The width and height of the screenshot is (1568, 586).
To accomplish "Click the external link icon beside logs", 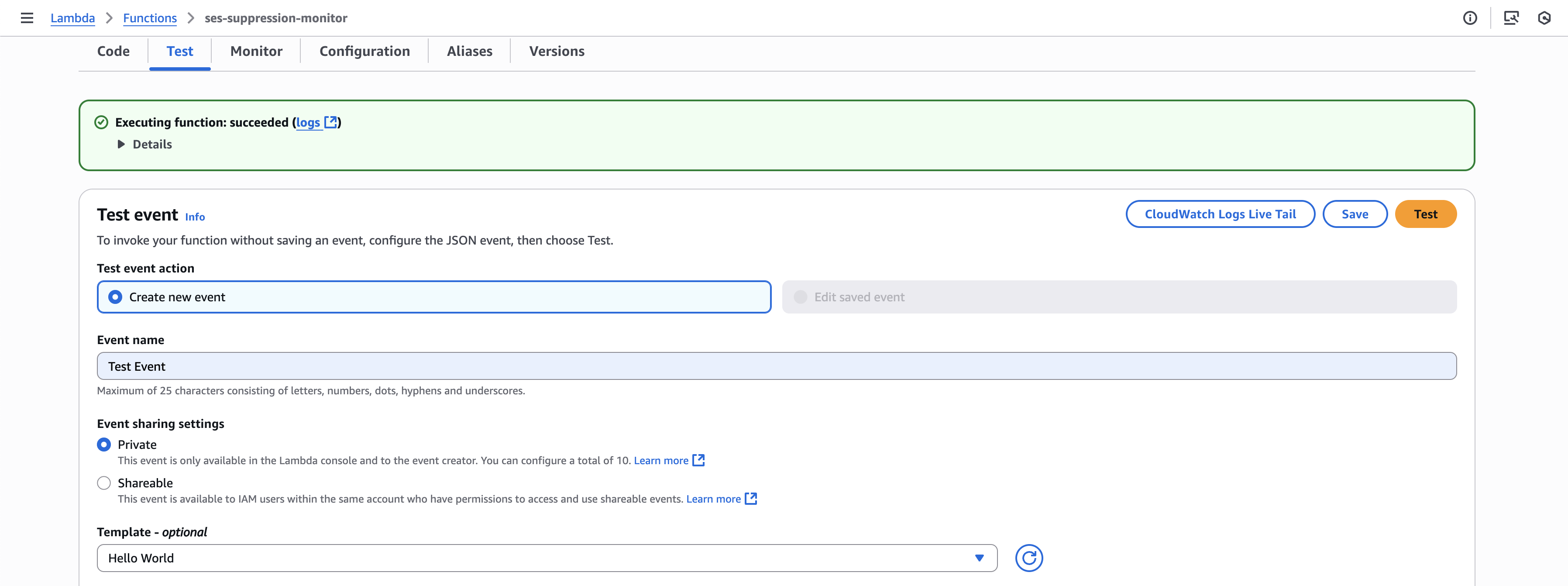I will tap(330, 122).
